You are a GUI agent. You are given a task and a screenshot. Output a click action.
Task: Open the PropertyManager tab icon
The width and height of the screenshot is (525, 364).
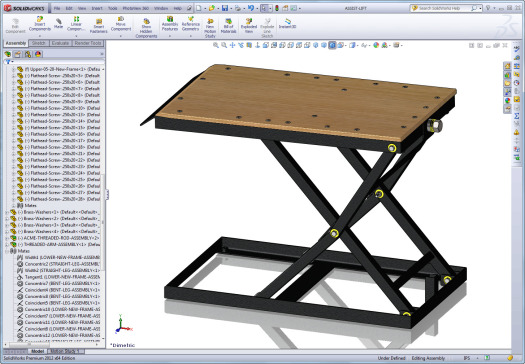(17, 54)
